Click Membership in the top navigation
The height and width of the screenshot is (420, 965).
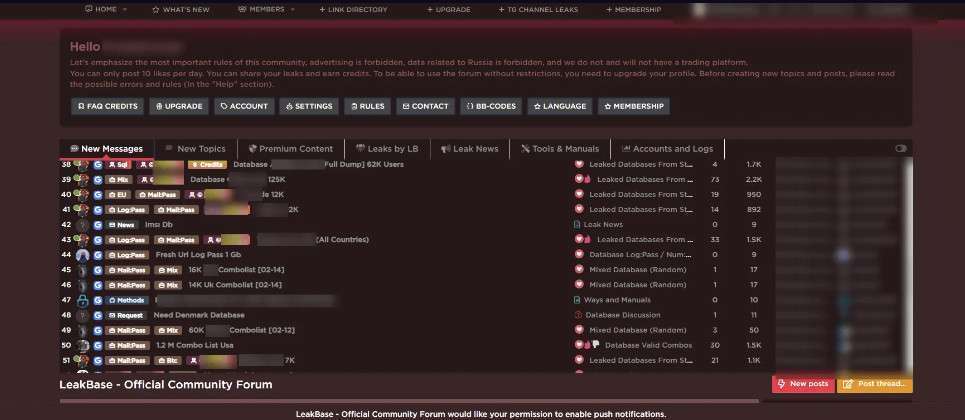[x=634, y=10]
